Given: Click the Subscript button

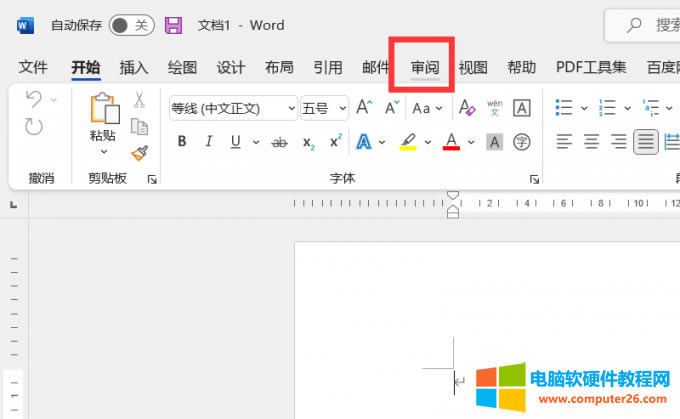Looking at the screenshot, I should [x=308, y=142].
